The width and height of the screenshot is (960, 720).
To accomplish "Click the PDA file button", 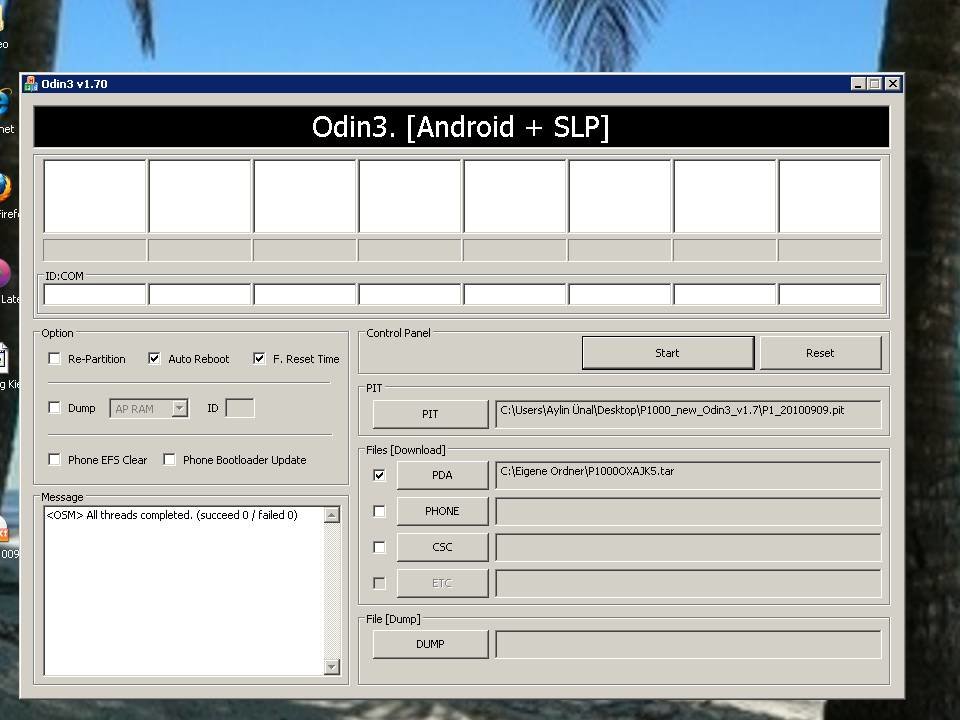I will pyautogui.click(x=443, y=475).
